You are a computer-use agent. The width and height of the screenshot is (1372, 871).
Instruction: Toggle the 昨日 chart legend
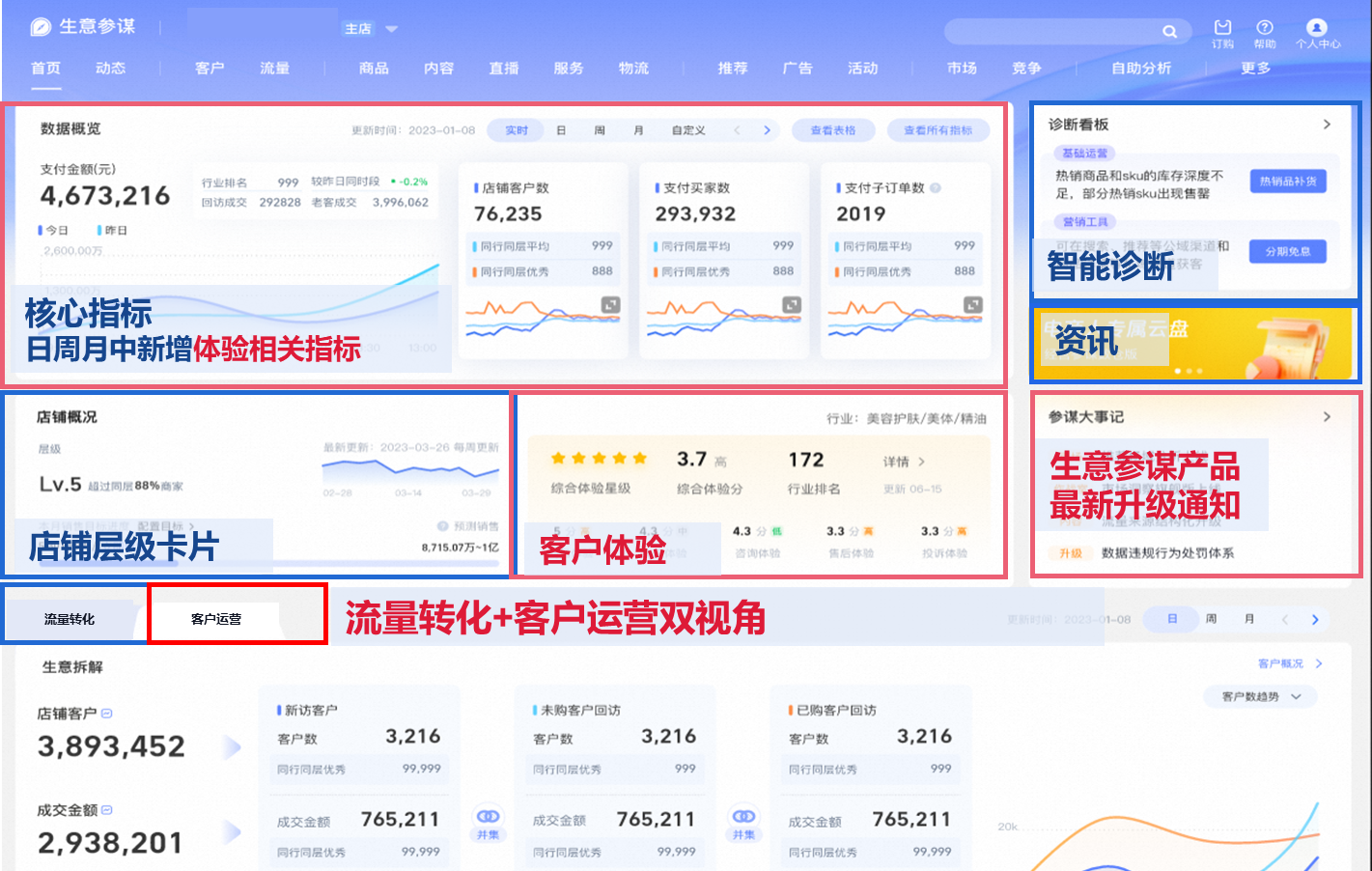click(113, 231)
